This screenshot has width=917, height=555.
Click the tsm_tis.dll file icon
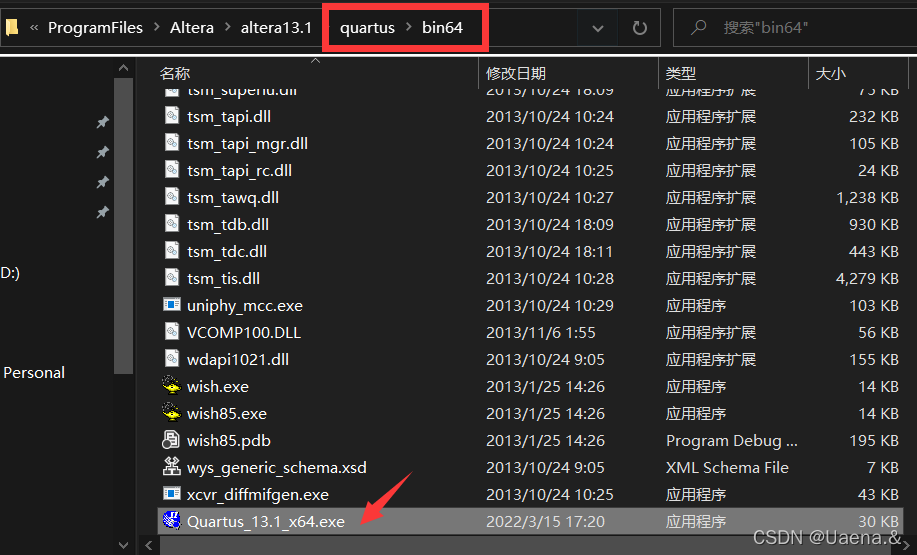171,278
